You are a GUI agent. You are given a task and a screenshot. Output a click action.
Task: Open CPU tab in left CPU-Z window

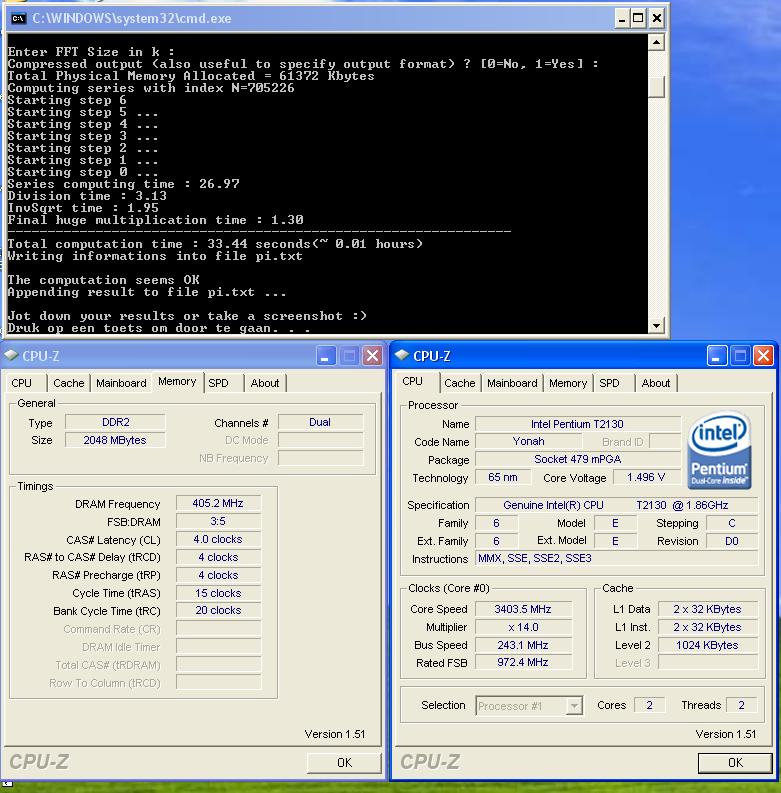pos(22,383)
